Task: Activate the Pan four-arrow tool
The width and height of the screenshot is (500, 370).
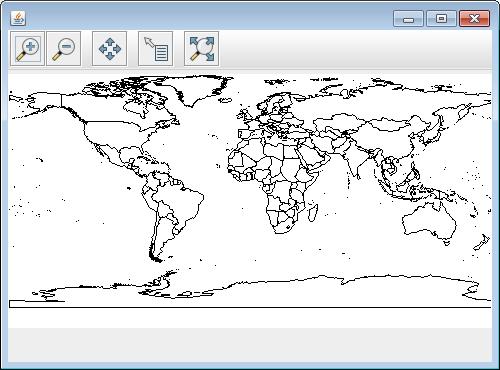Action: pyautogui.click(x=109, y=49)
